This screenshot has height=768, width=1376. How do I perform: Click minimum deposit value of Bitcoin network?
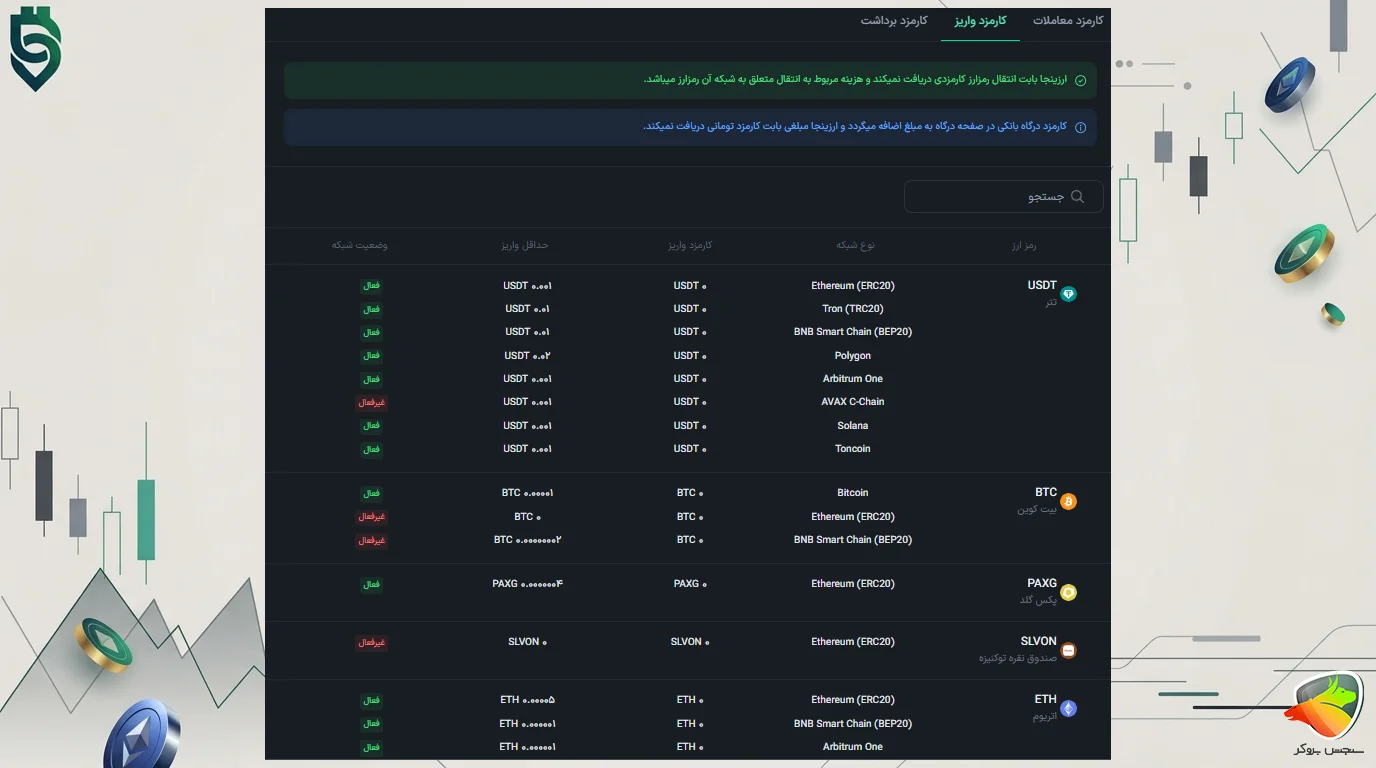(528, 493)
